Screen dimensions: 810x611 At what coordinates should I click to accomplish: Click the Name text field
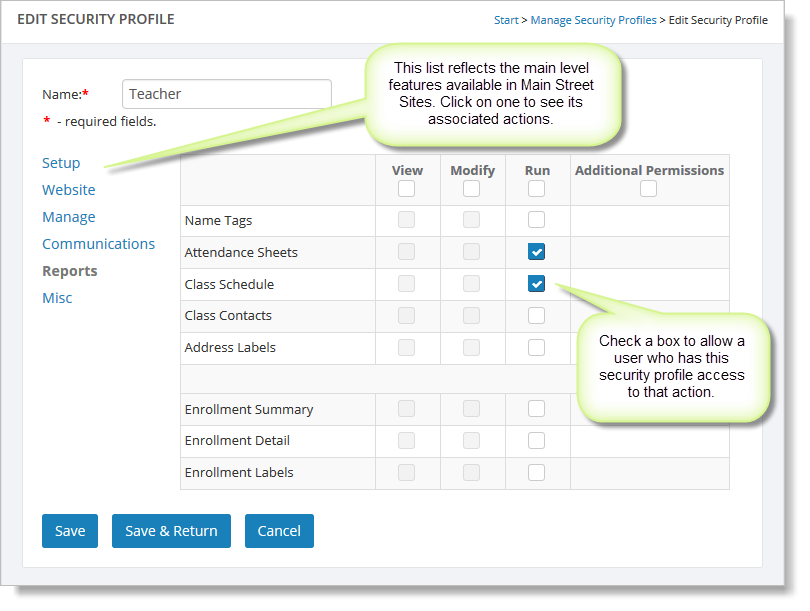pyautogui.click(x=226, y=94)
